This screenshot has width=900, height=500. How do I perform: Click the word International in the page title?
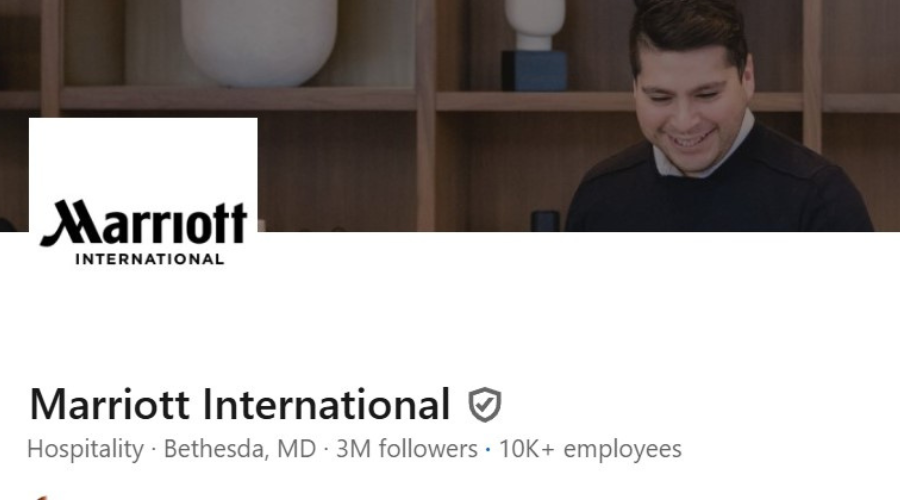326,405
